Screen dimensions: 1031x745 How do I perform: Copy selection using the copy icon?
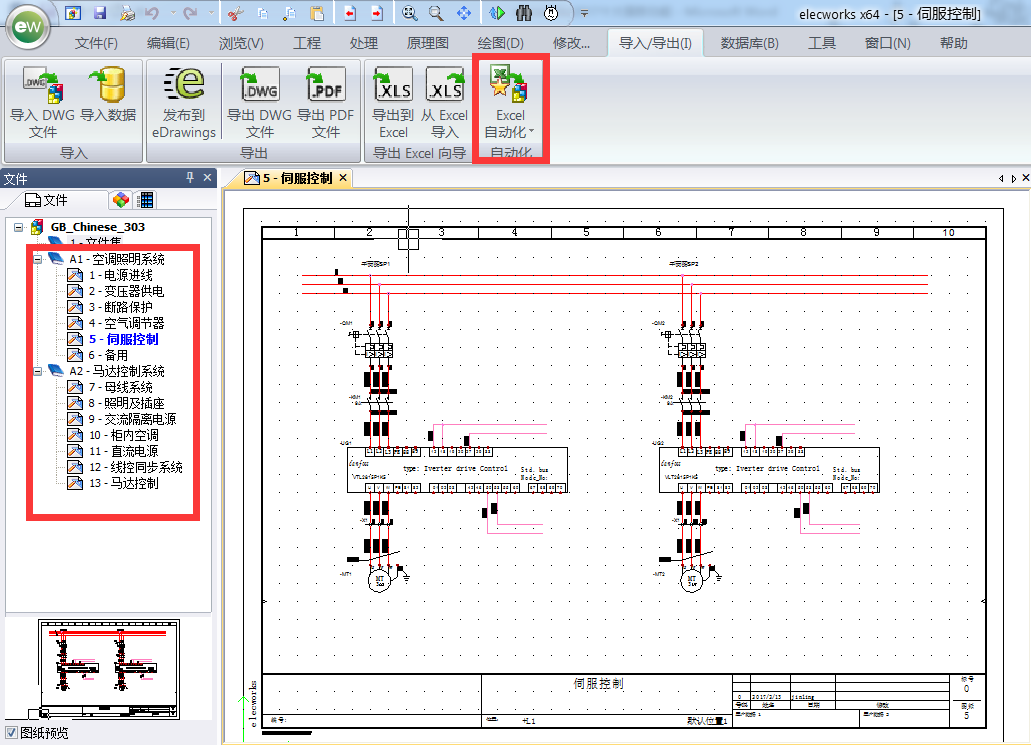tap(262, 12)
